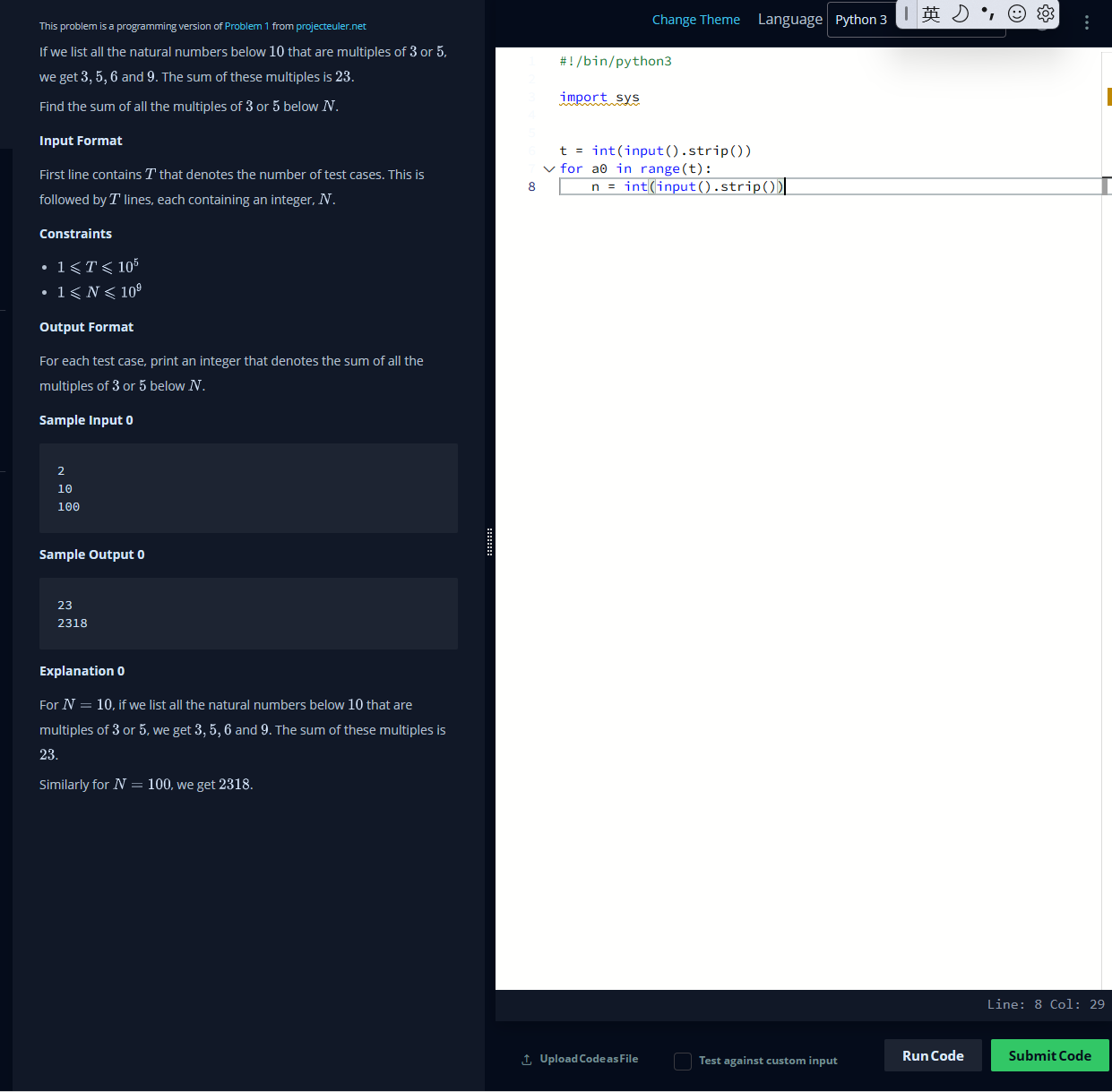This screenshot has width=1112, height=1092.
Task: Click the Input Format heading
Action: [x=81, y=141]
